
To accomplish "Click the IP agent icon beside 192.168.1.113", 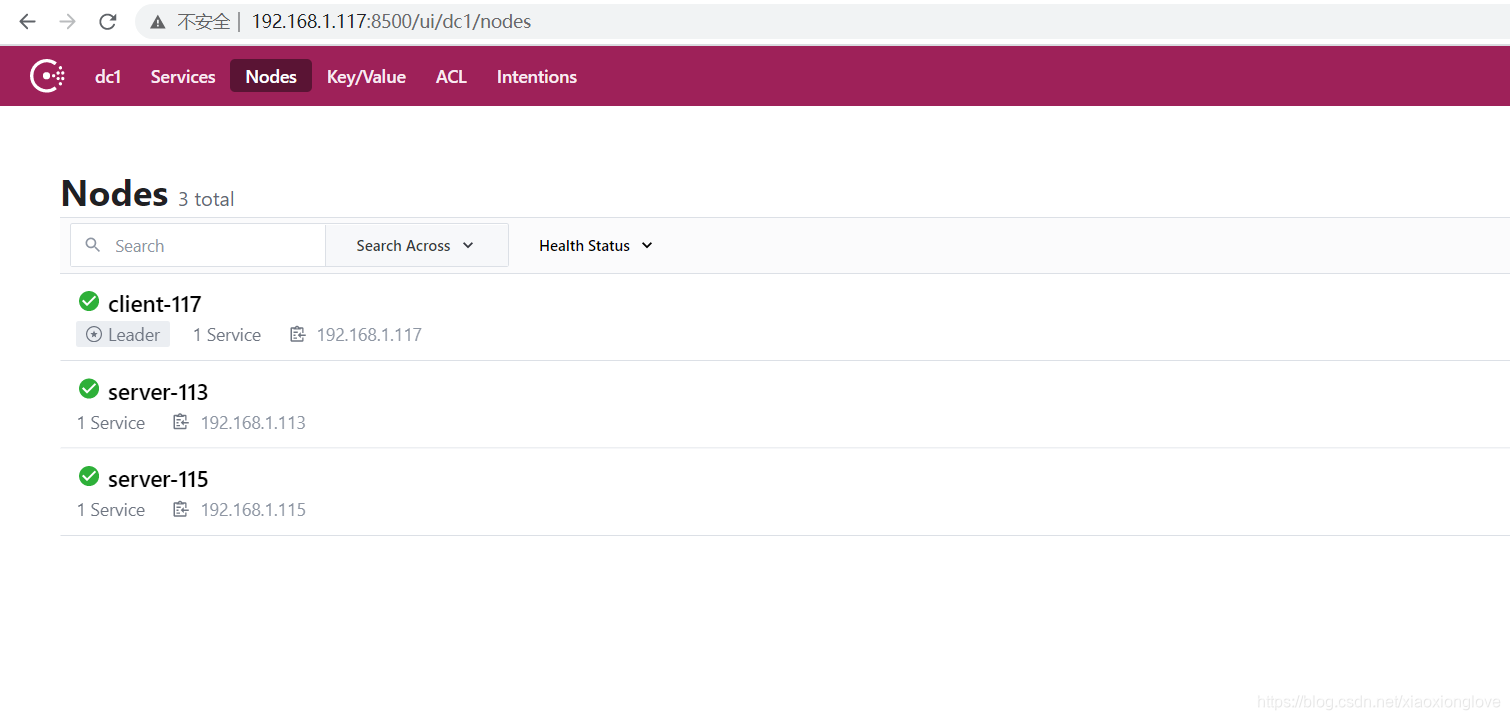I will click(181, 422).
